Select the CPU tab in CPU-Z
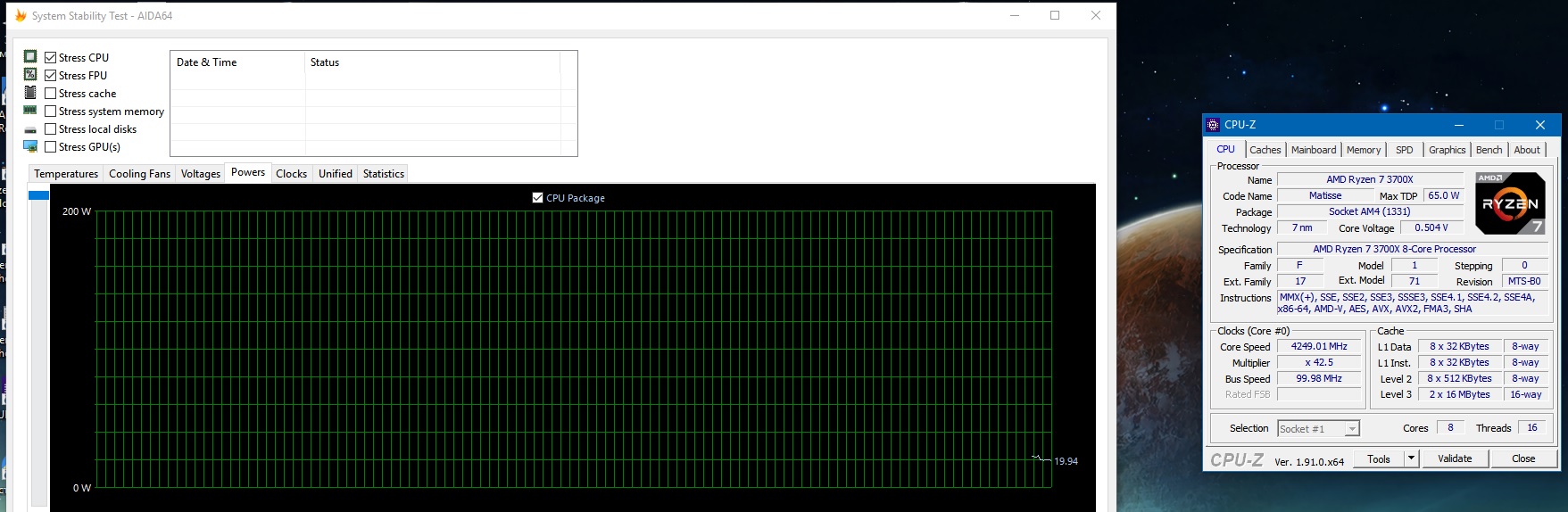This screenshot has width=1568, height=512. 1226,149
